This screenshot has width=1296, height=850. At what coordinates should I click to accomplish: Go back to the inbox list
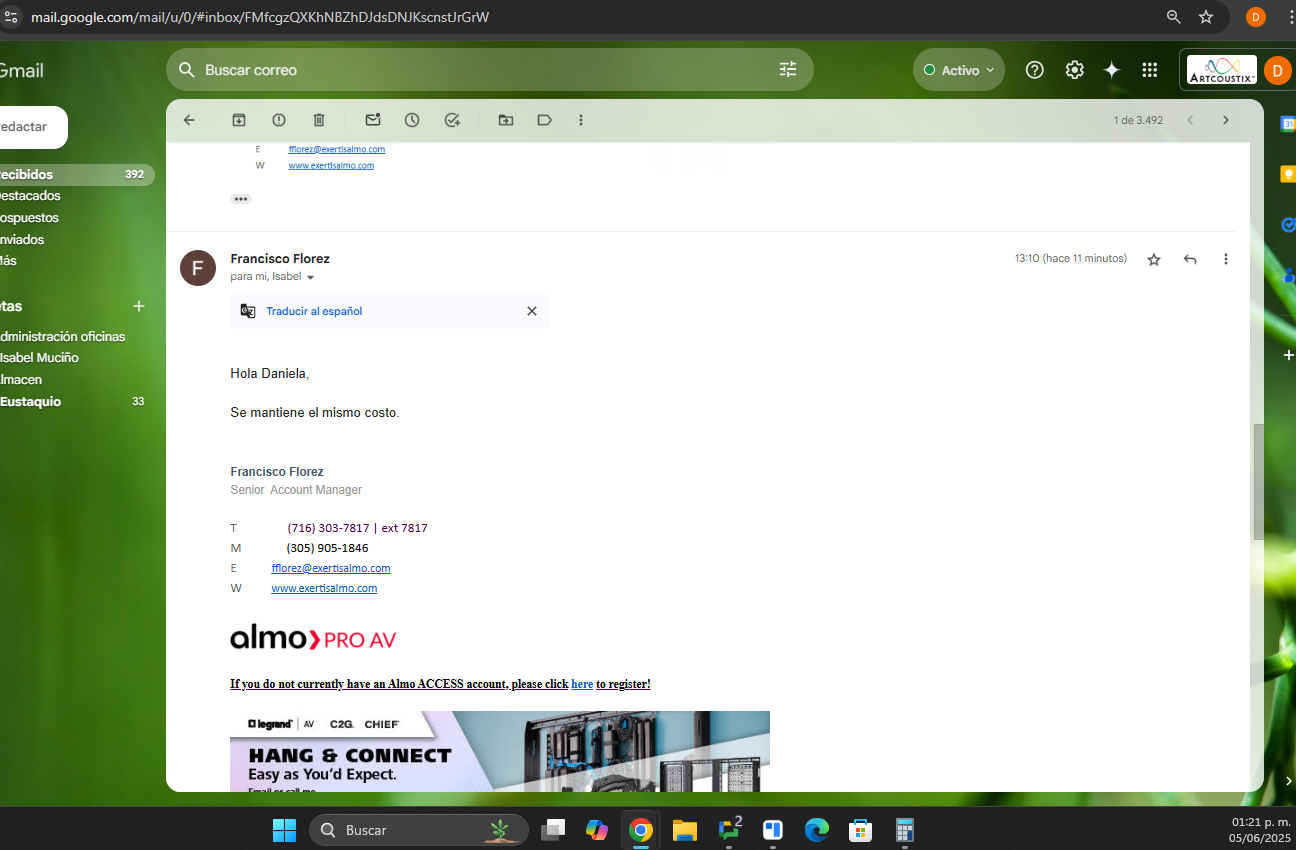189,120
